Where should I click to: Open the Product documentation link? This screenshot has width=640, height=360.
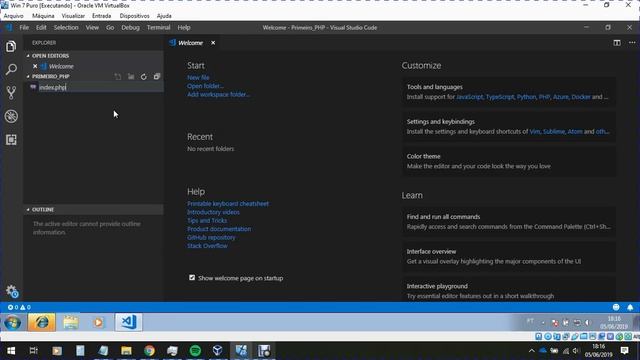pos(219,229)
